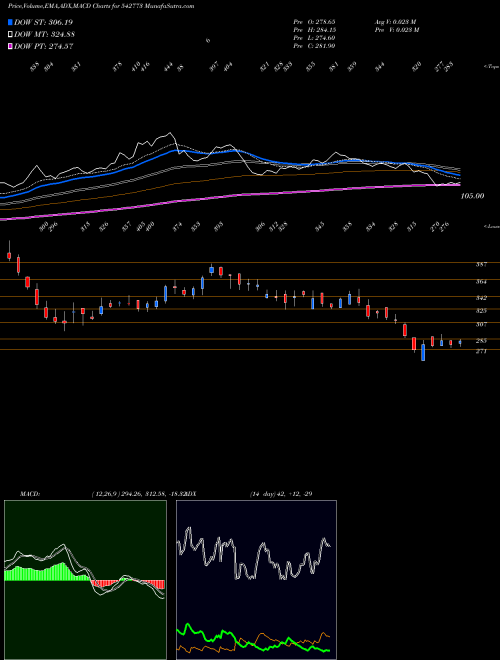Click the blue DOW ST legend swatch
500x660 pixels.
click(x=10, y=22)
